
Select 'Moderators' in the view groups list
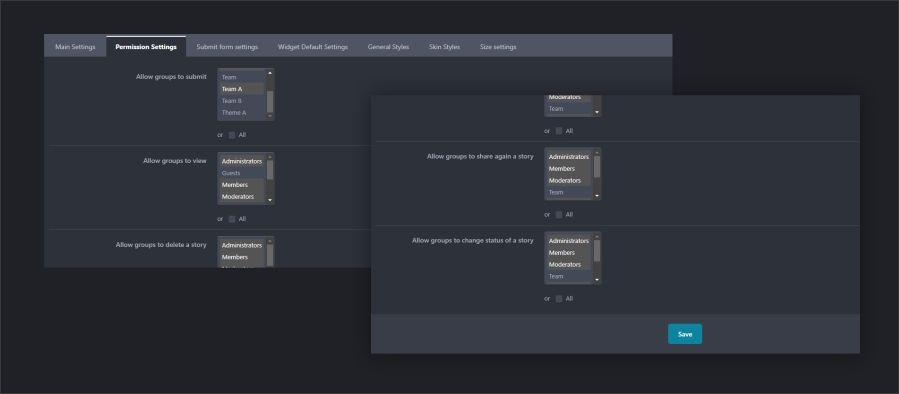pos(242,197)
